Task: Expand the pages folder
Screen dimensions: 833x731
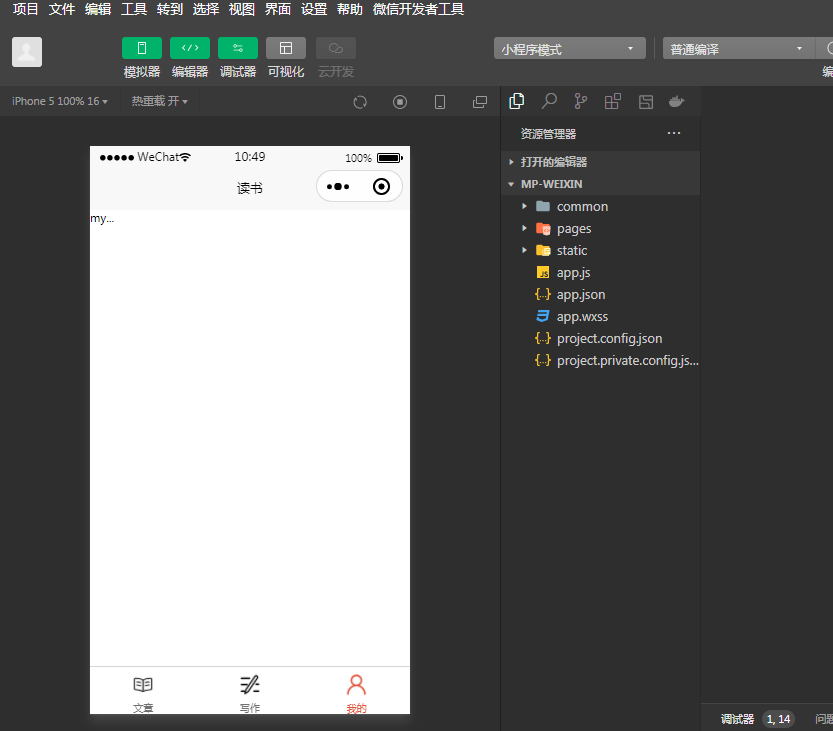Action: tap(600, 228)
